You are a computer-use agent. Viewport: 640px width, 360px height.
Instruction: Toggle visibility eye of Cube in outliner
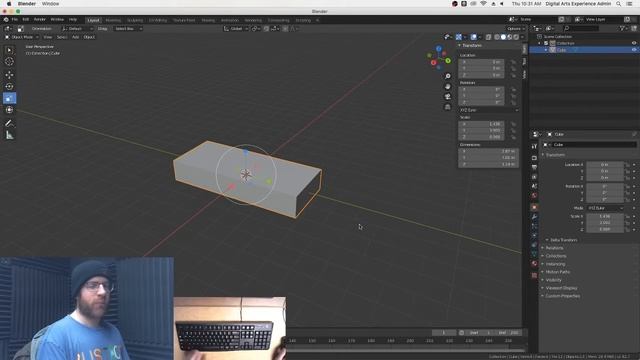pos(634,50)
